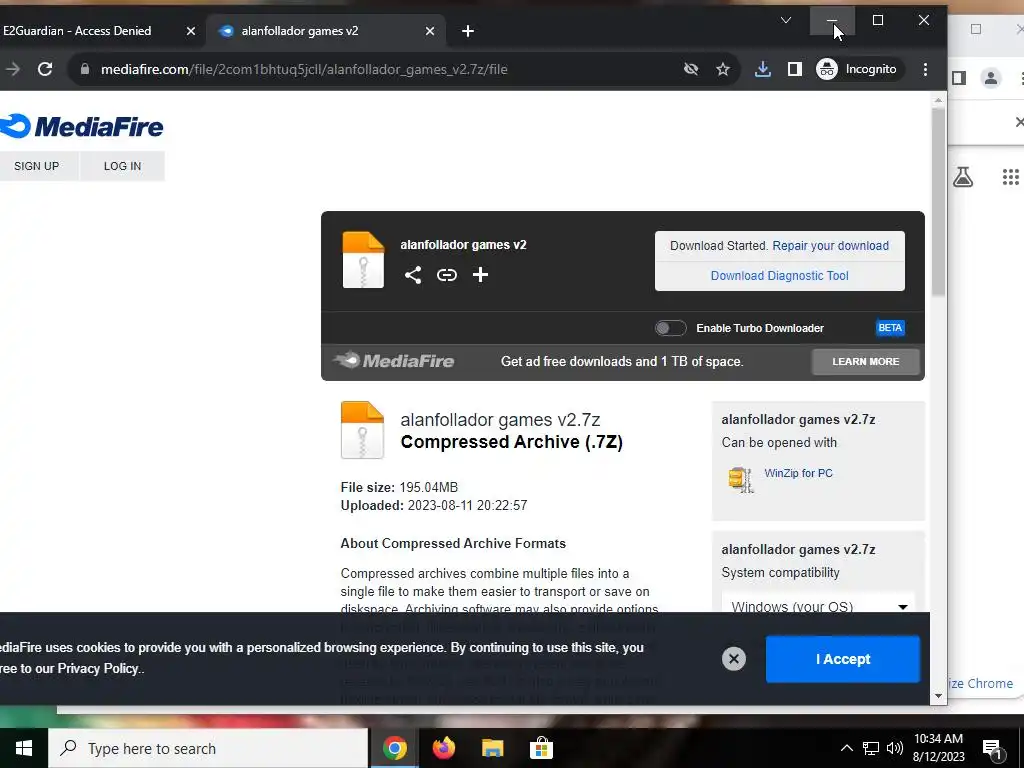Toggle Enable Turbo Downloader switch

(x=671, y=328)
